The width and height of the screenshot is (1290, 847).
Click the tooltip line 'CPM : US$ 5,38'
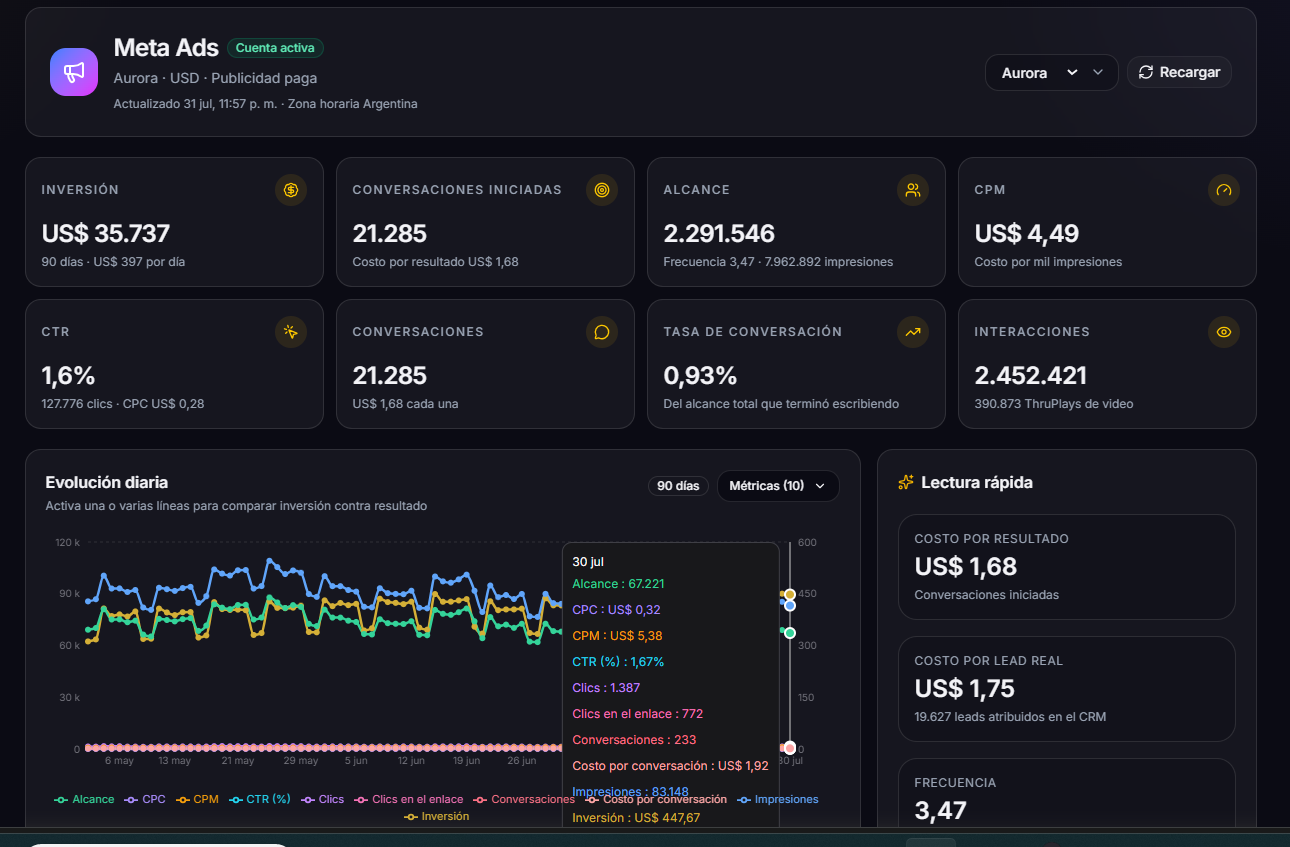[x=617, y=636]
